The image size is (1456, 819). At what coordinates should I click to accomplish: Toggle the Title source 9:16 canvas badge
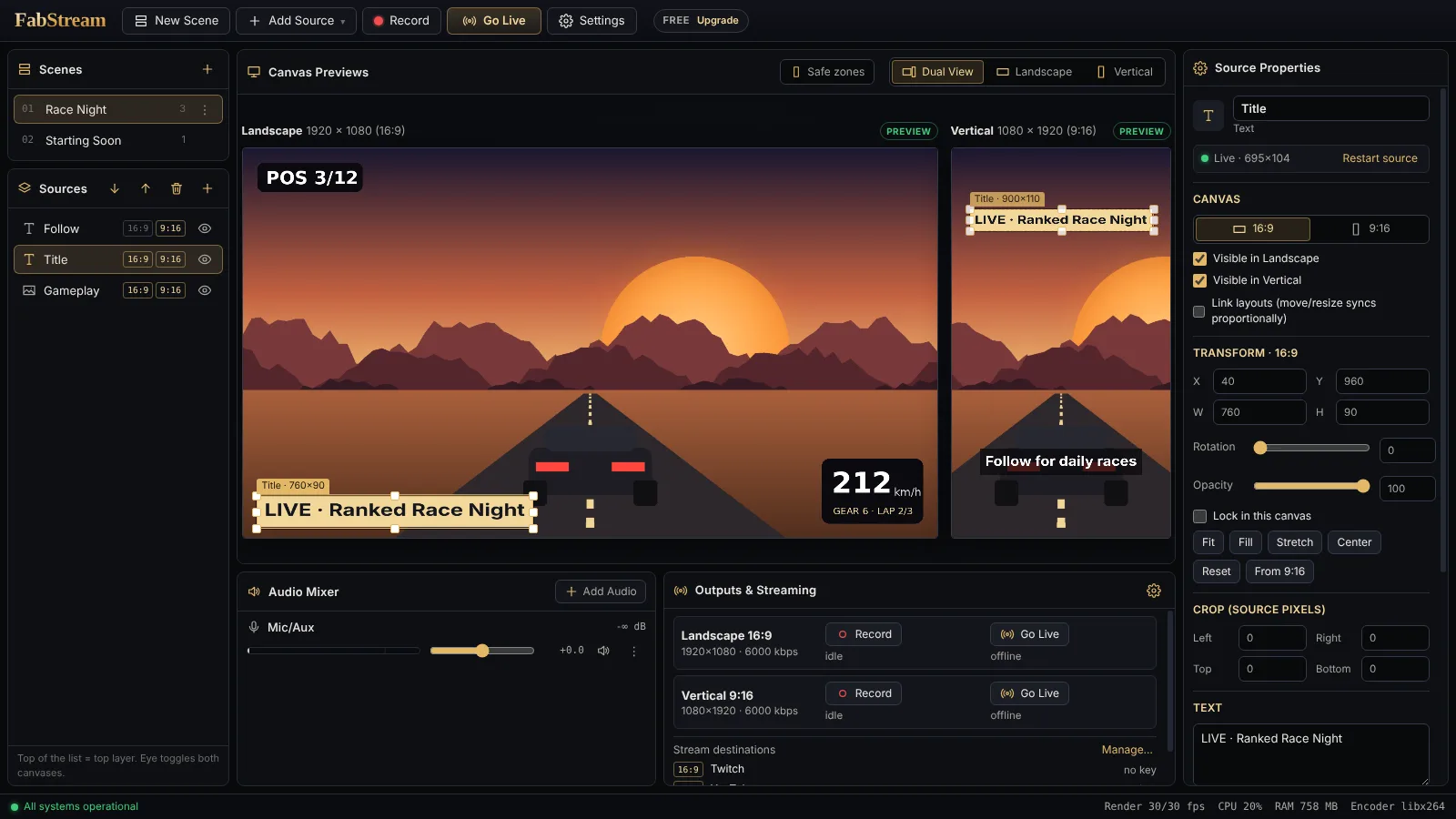coord(170,259)
